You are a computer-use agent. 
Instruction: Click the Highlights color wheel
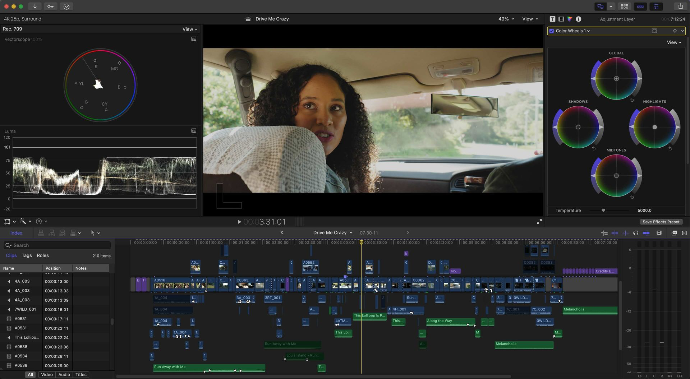click(x=654, y=127)
